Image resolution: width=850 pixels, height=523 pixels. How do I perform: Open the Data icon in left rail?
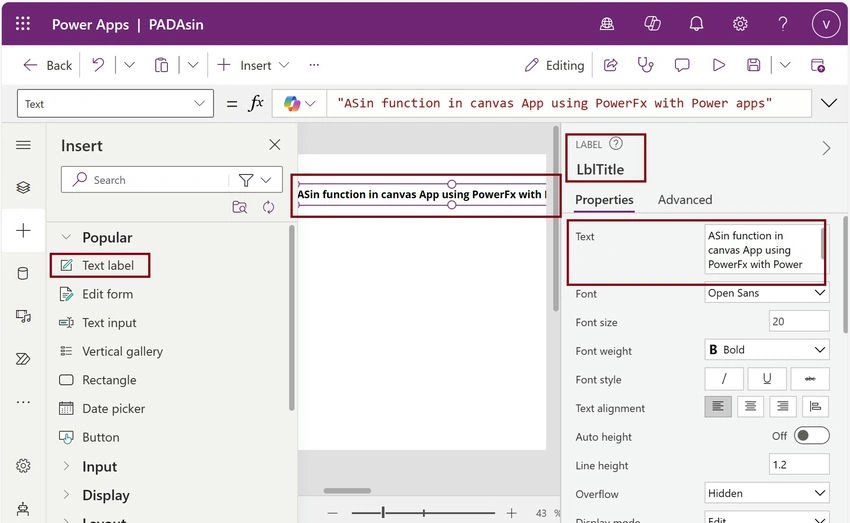point(23,273)
